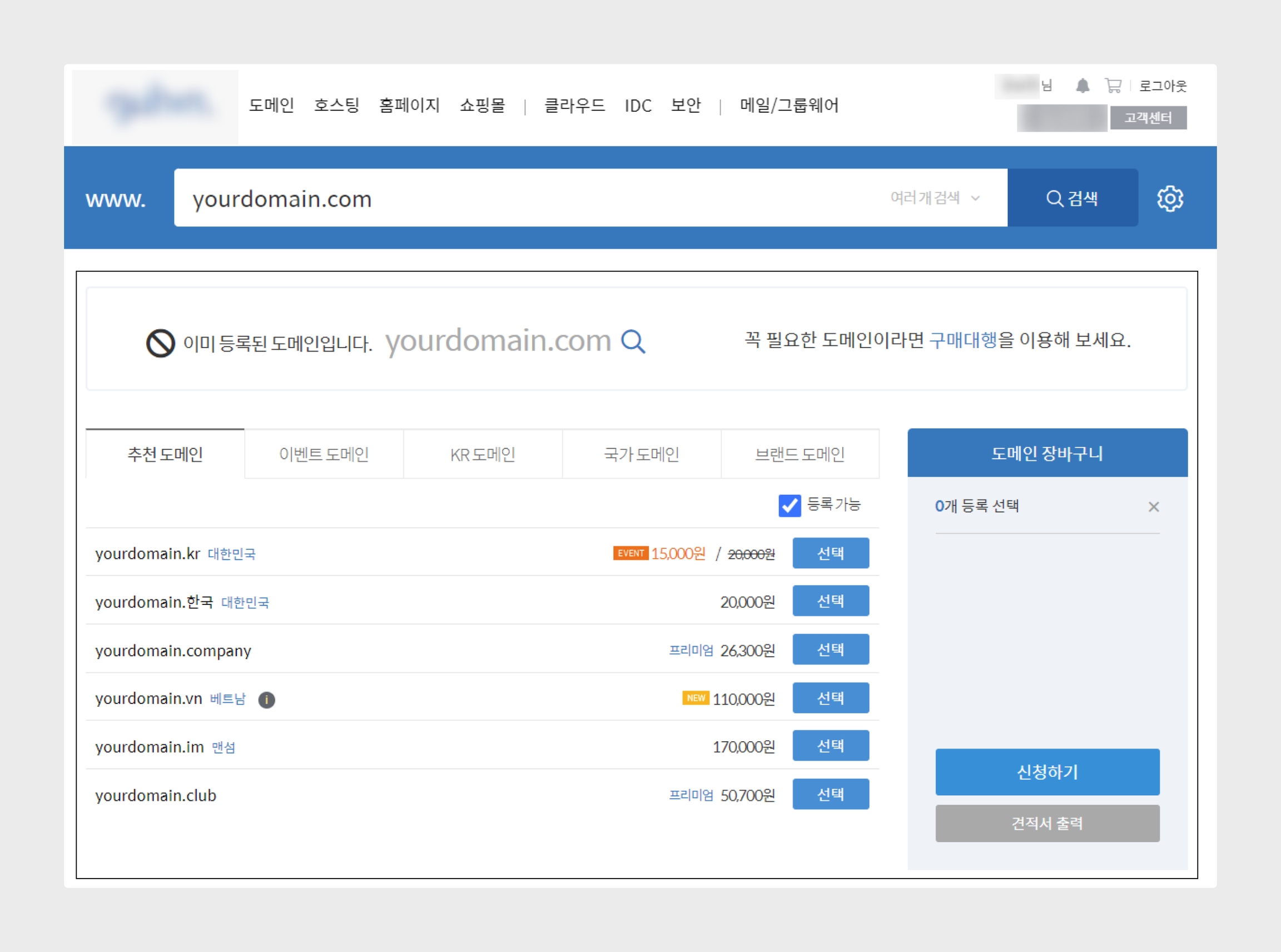Image resolution: width=1281 pixels, height=952 pixels.
Task: Switch to KR 도메인 tab
Action: click(x=482, y=454)
